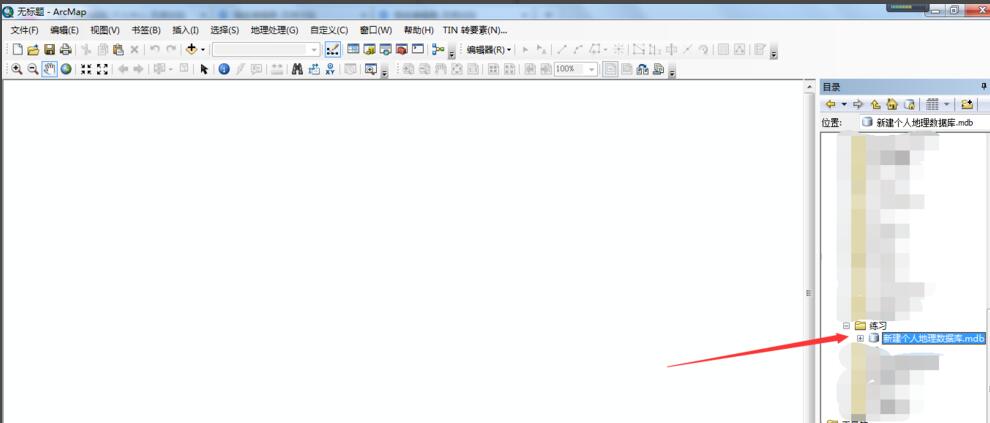Image resolution: width=990 pixels, height=423 pixels.
Task: Select the Pan hand tool
Action: tap(49, 69)
